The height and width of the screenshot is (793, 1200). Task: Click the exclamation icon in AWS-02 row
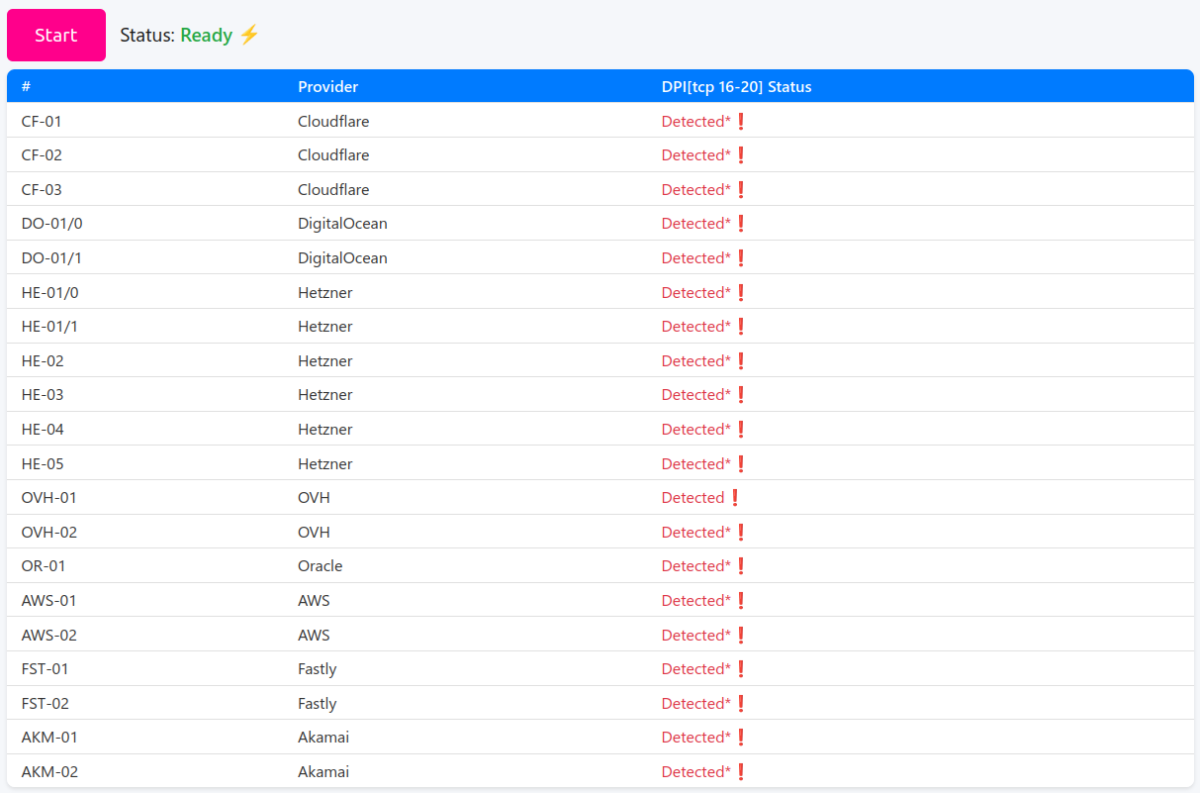pos(741,635)
